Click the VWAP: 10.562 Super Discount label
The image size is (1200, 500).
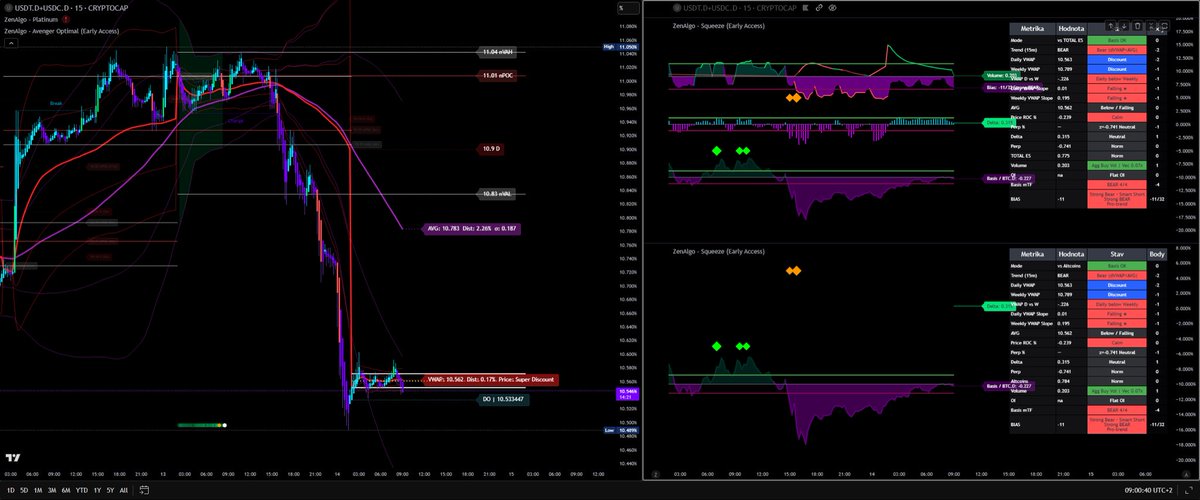click(x=490, y=379)
